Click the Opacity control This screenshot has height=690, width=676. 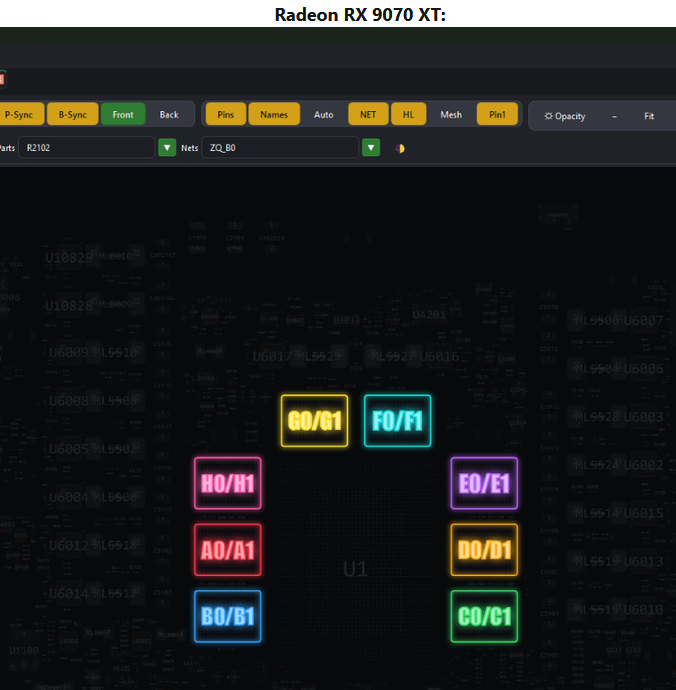[x=565, y=116]
